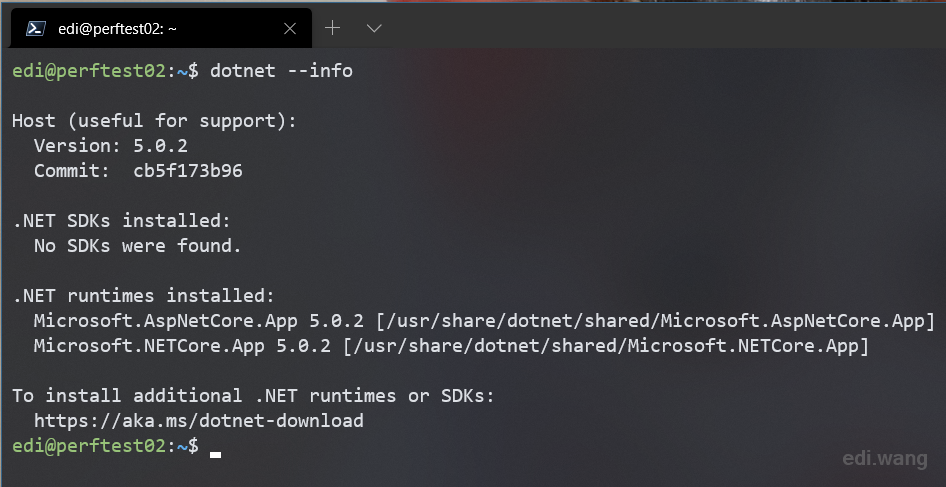Click the Version: 5.0.2 line
The width and height of the screenshot is (946, 487).
point(110,145)
